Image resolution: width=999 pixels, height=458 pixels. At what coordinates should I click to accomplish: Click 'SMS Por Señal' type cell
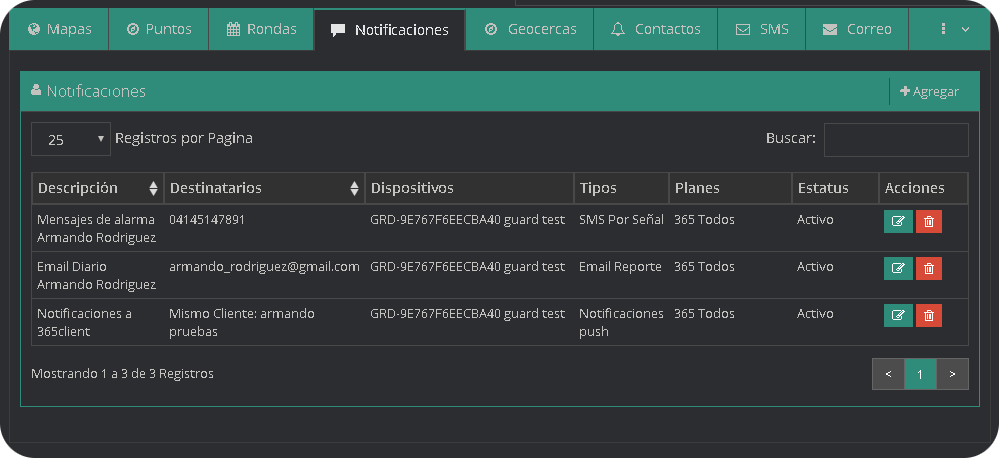coord(621,220)
